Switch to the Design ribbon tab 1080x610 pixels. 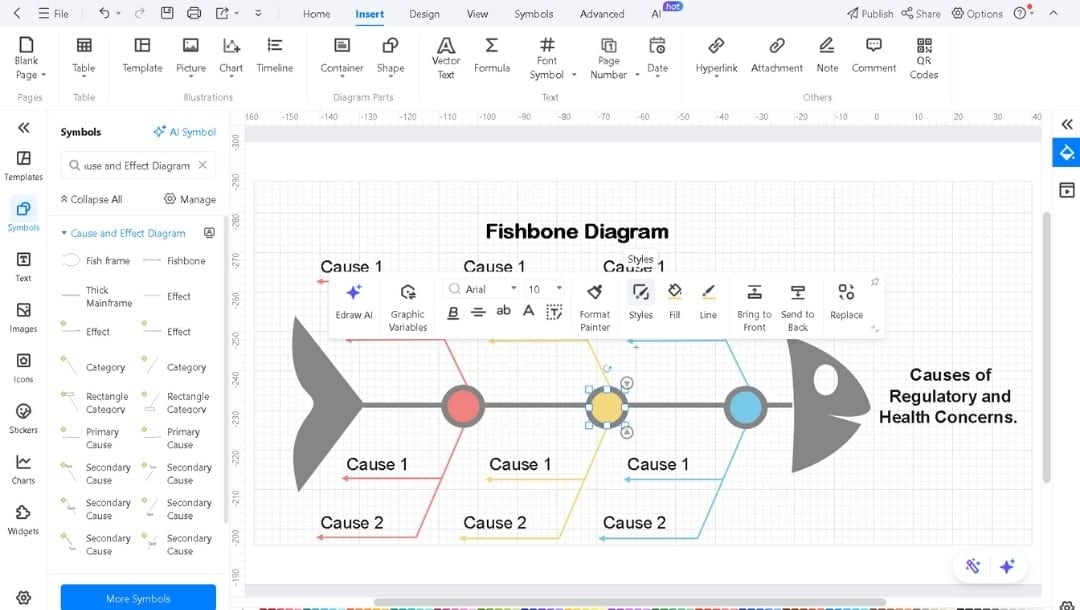click(x=424, y=14)
